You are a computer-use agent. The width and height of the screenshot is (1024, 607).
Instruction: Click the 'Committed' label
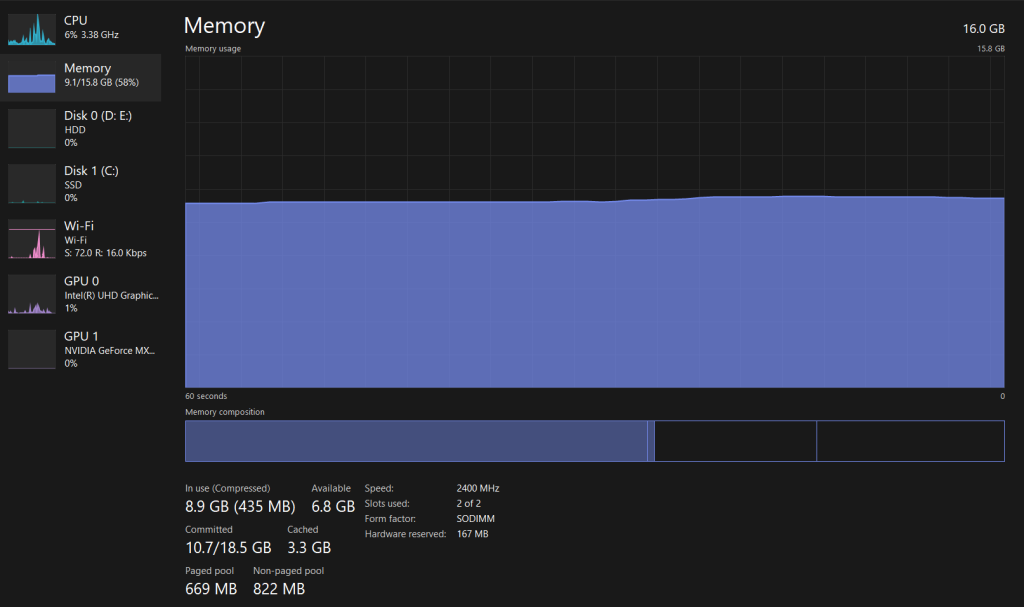coord(208,529)
